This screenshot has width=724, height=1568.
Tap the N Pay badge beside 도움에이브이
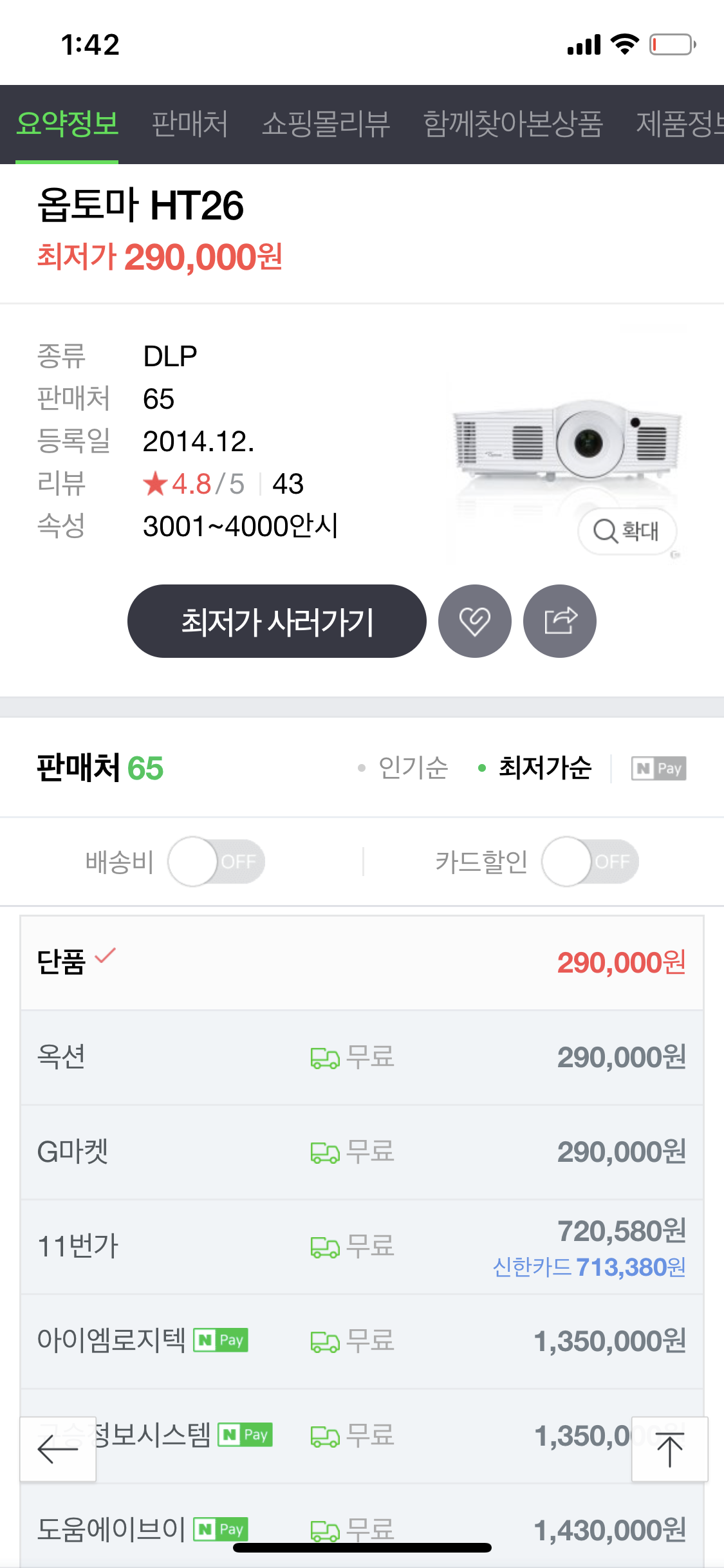click(x=221, y=1529)
